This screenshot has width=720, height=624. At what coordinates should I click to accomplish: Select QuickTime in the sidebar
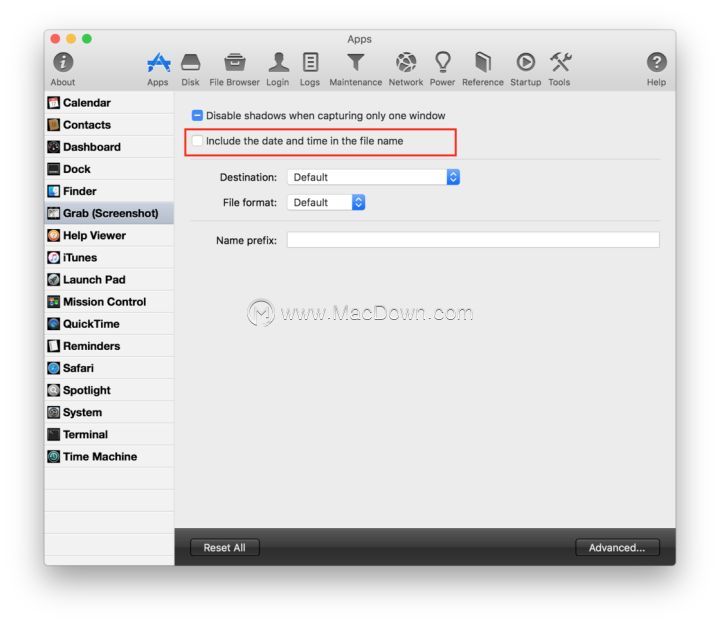(x=109, y=324)
